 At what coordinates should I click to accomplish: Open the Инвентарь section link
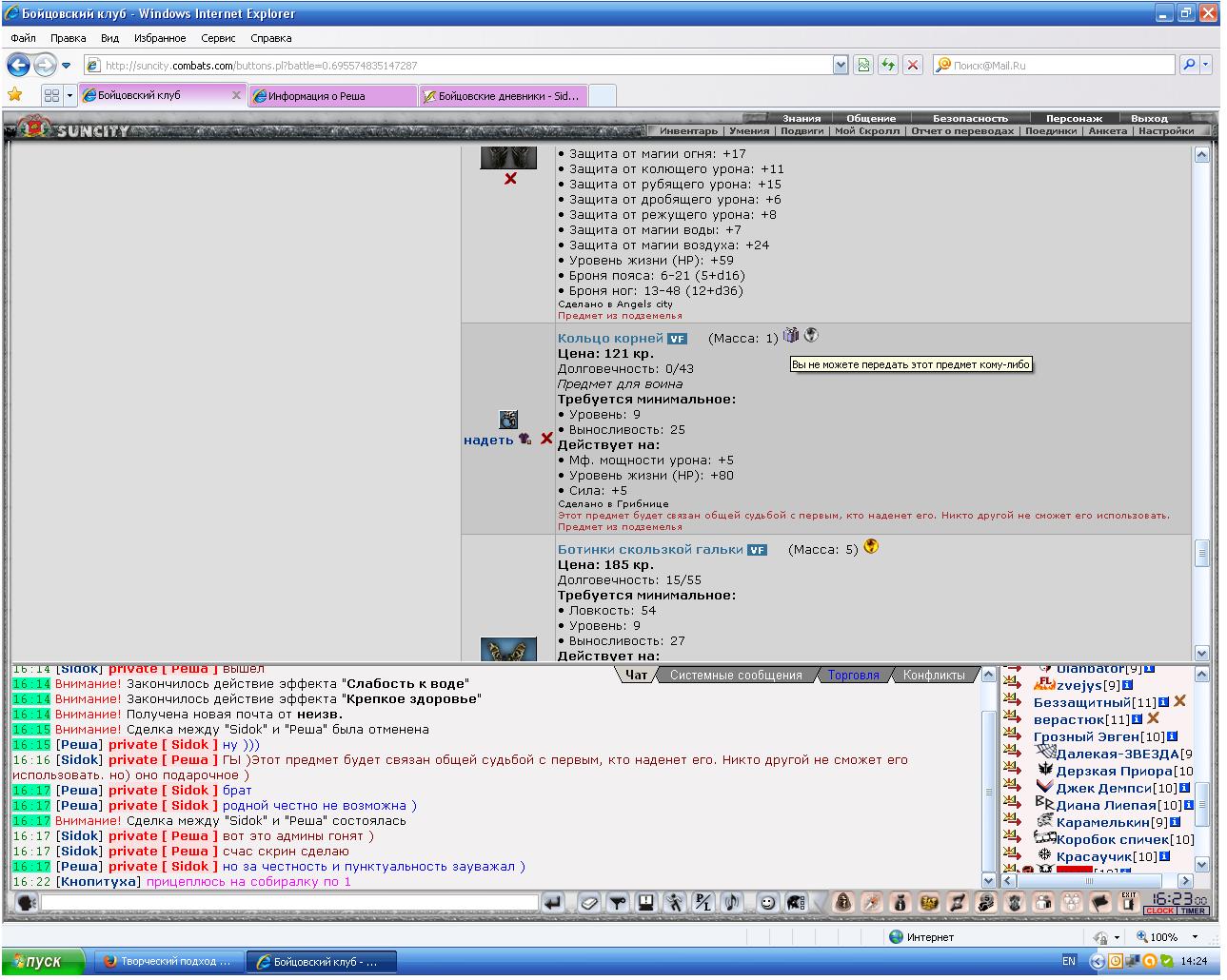(x=688, y=131)
